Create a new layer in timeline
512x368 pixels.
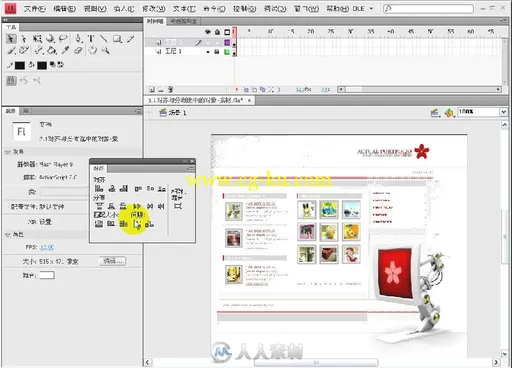click(x=152, y=89)
